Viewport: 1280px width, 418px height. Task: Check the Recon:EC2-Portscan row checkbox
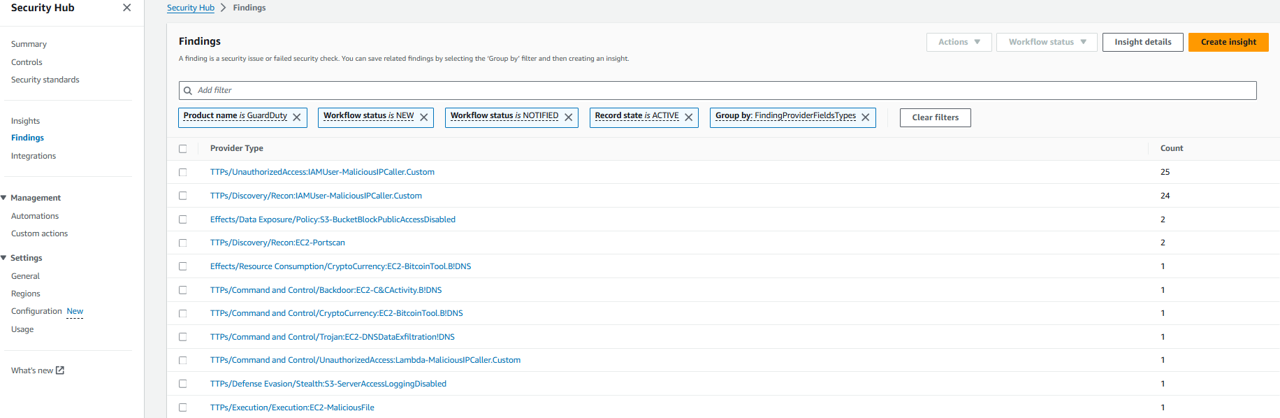point(183,243)
